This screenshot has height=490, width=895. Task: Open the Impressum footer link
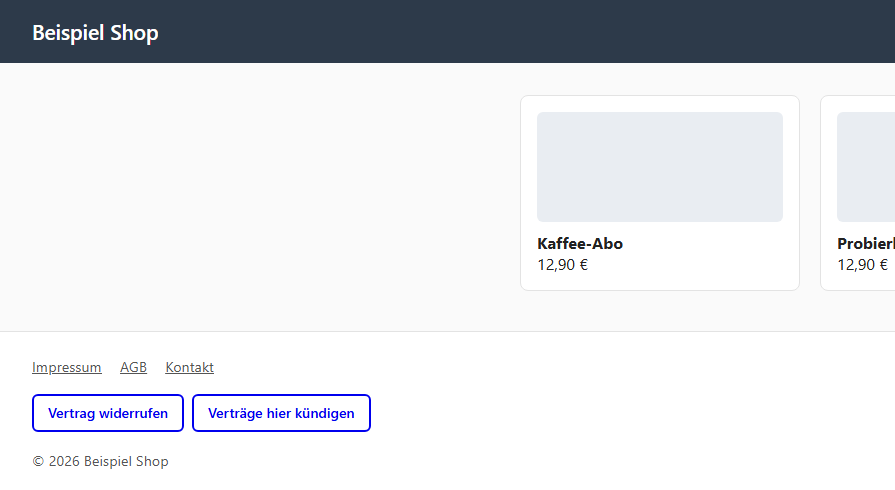click(67, 367)
